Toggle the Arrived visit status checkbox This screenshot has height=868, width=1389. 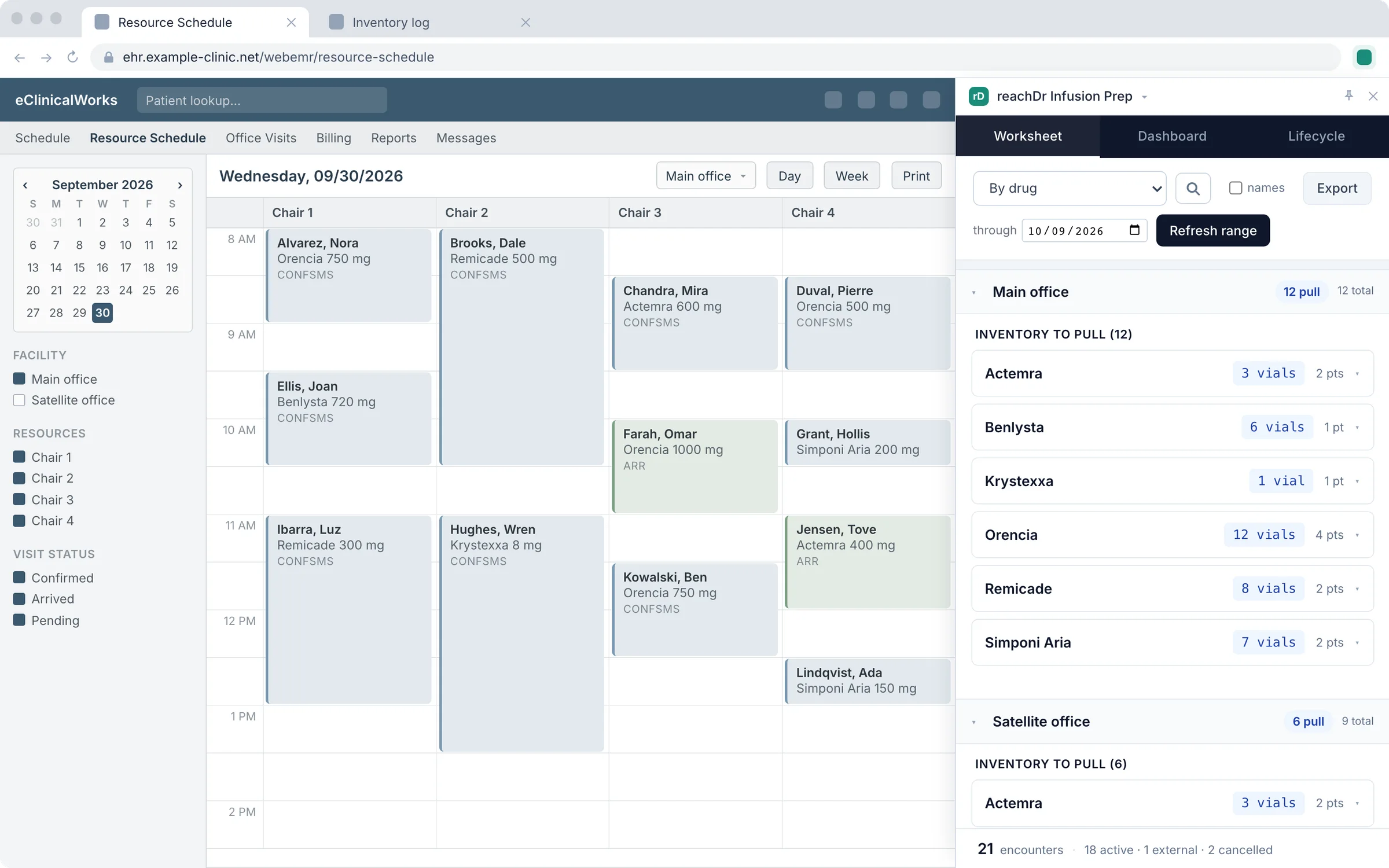pyautogui.click(x=19, y=599)
